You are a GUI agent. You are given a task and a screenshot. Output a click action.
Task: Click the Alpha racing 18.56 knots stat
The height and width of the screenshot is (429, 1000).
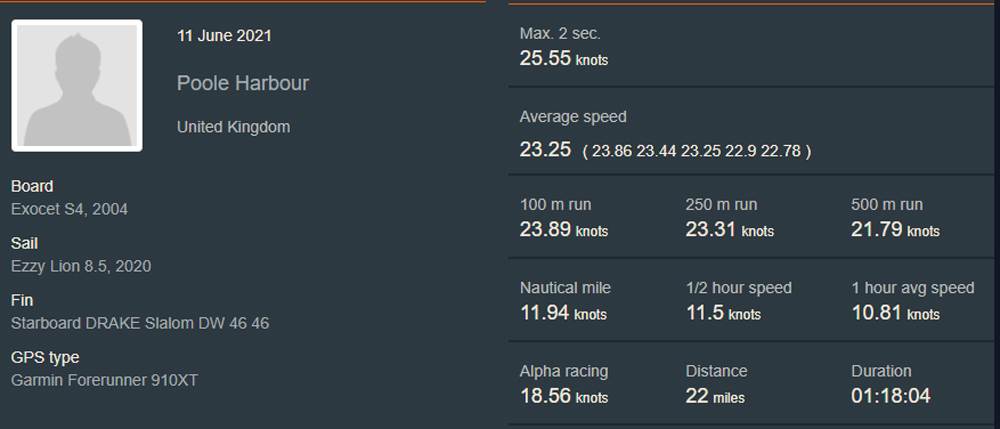click(563, 396)
